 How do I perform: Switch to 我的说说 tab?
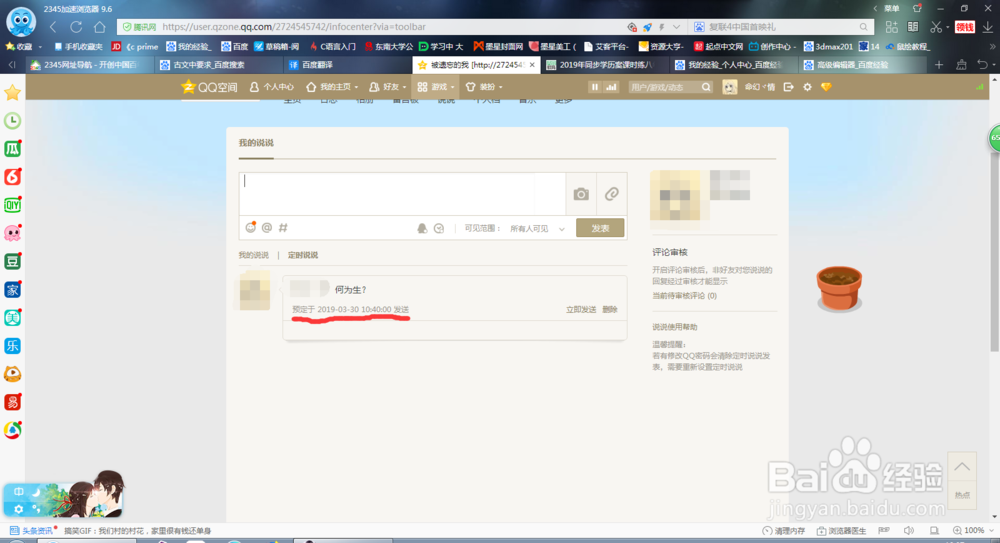click(x=254, y=255)
